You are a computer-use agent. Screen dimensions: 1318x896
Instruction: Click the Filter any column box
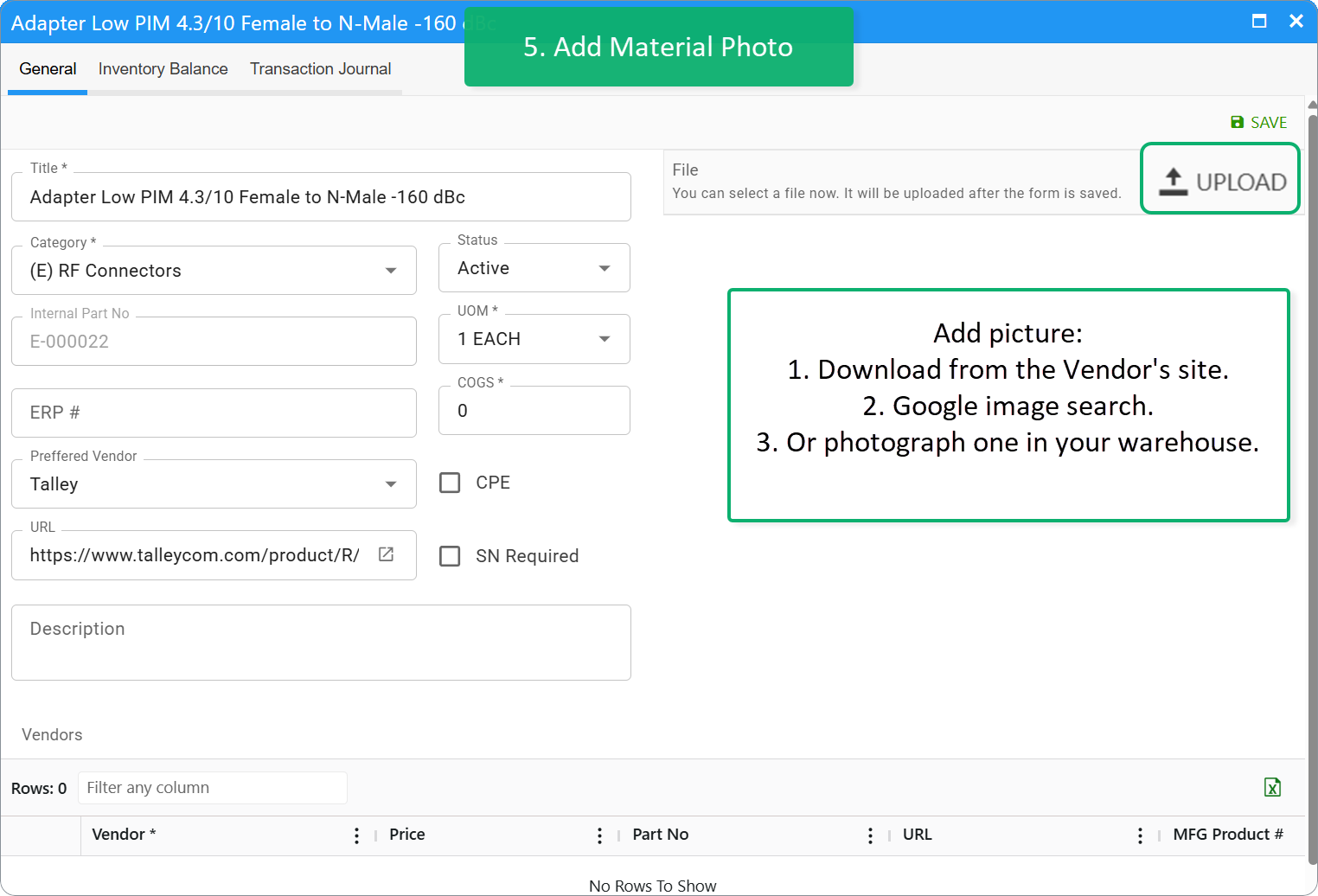pyautogui.click(x=213, y=788)
